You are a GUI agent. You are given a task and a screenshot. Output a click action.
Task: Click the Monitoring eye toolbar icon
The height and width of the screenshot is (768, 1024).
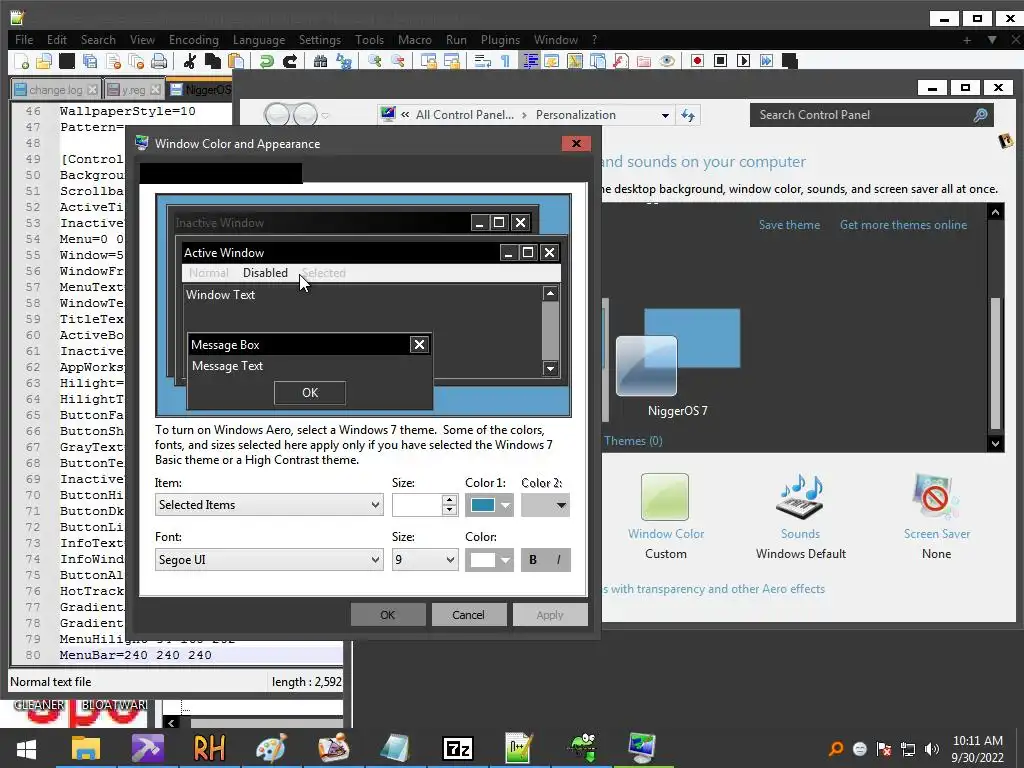667,61
